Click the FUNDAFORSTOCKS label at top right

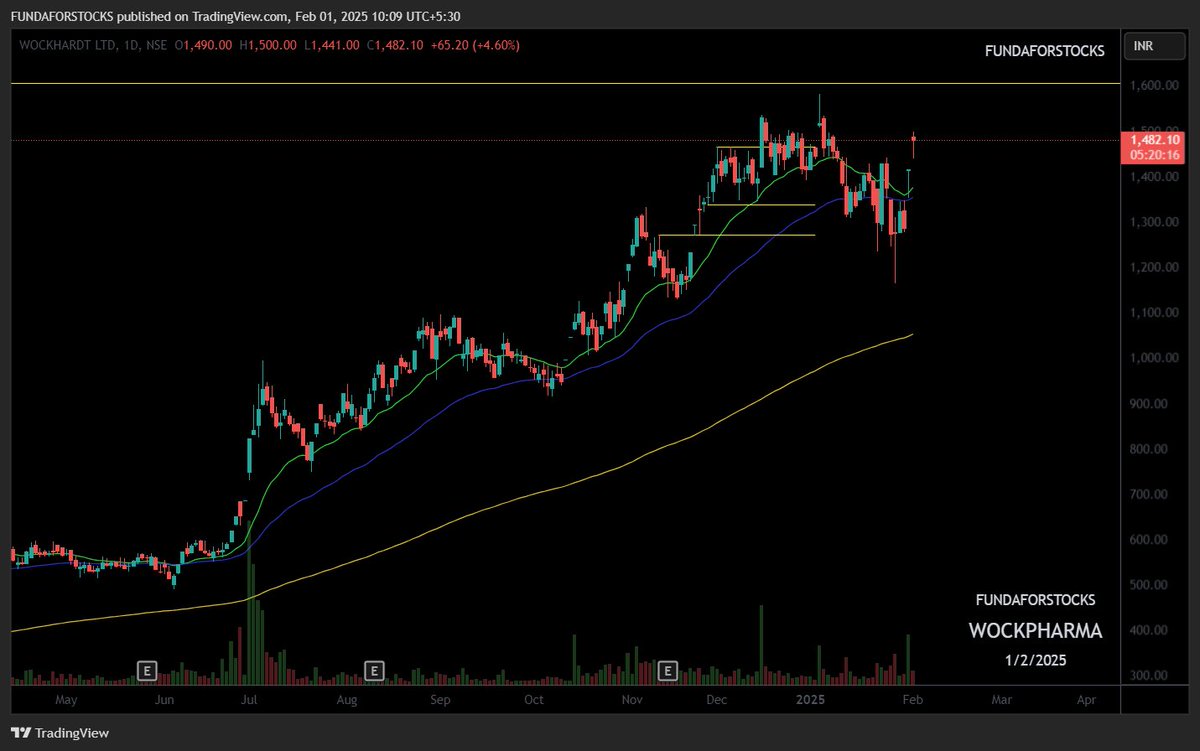(x=1045, y=50)
